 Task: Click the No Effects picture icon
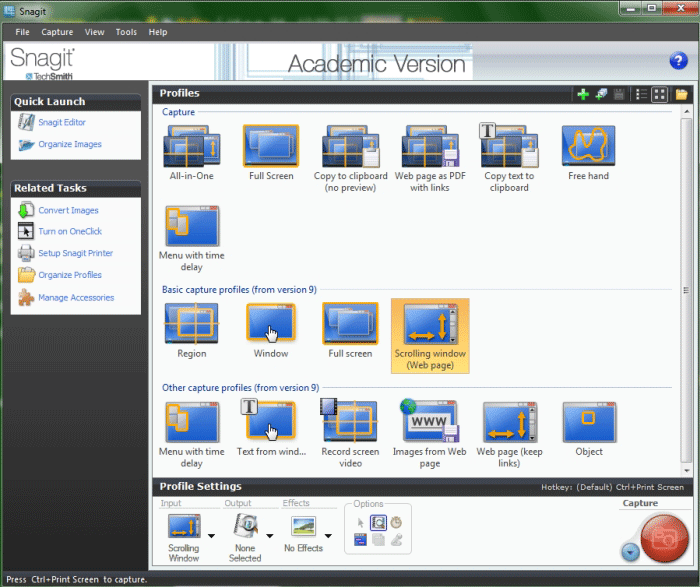(x=304, y=526)
